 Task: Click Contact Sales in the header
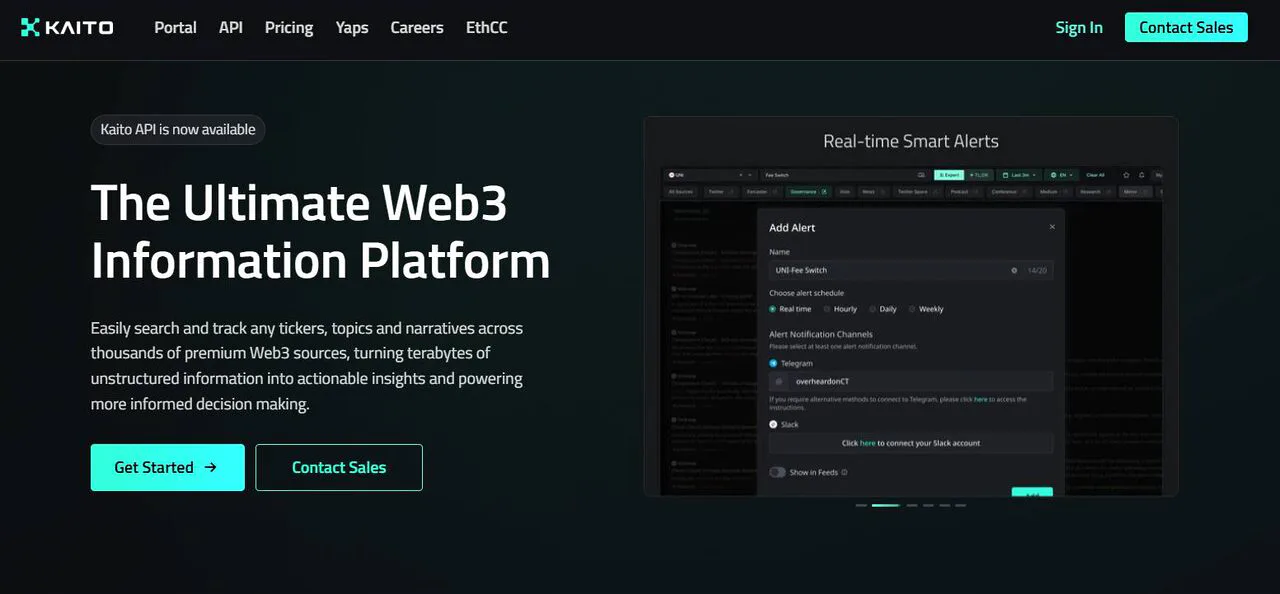tap(1186, 27)
